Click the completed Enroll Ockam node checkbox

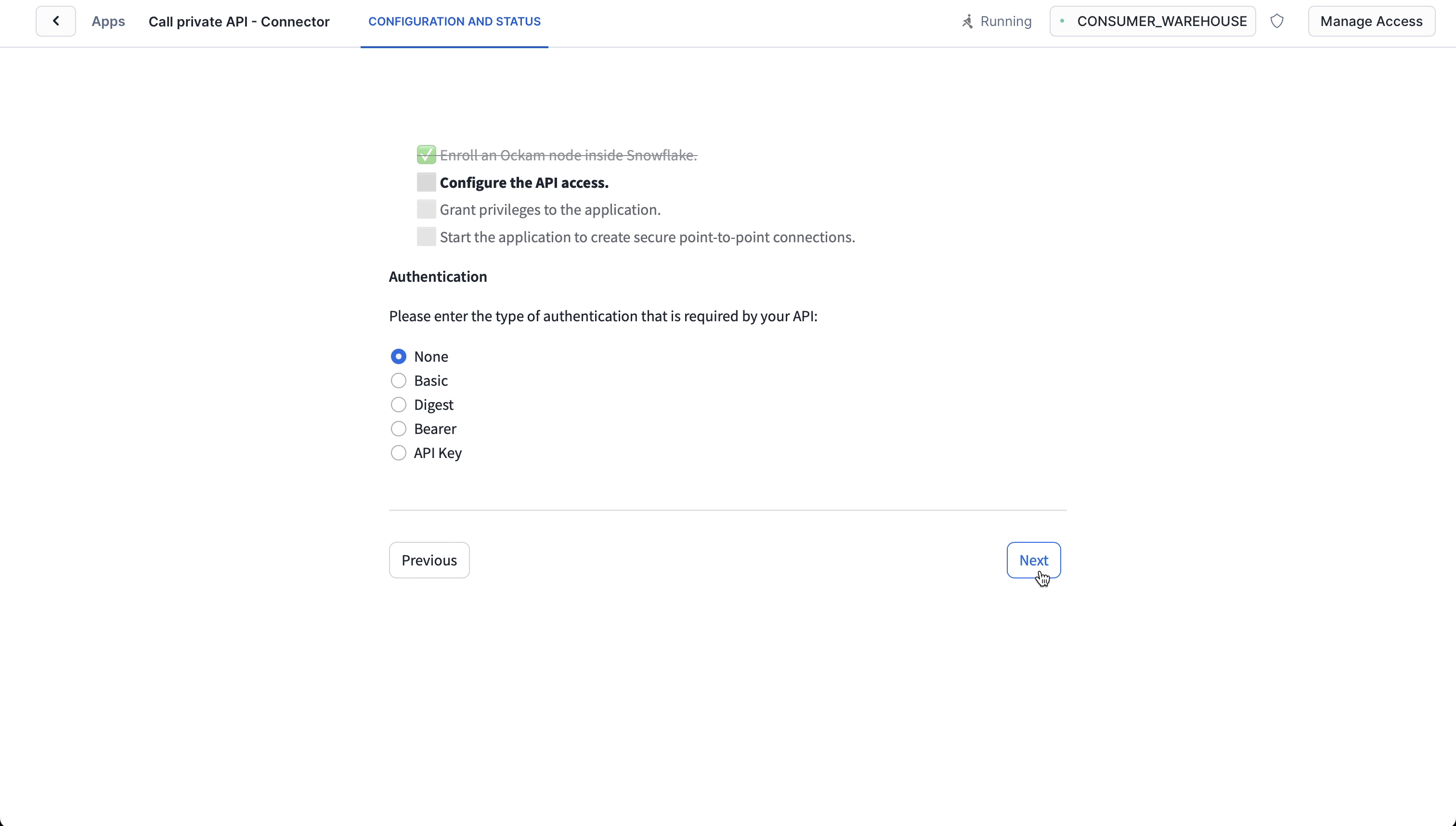(425, 155)
